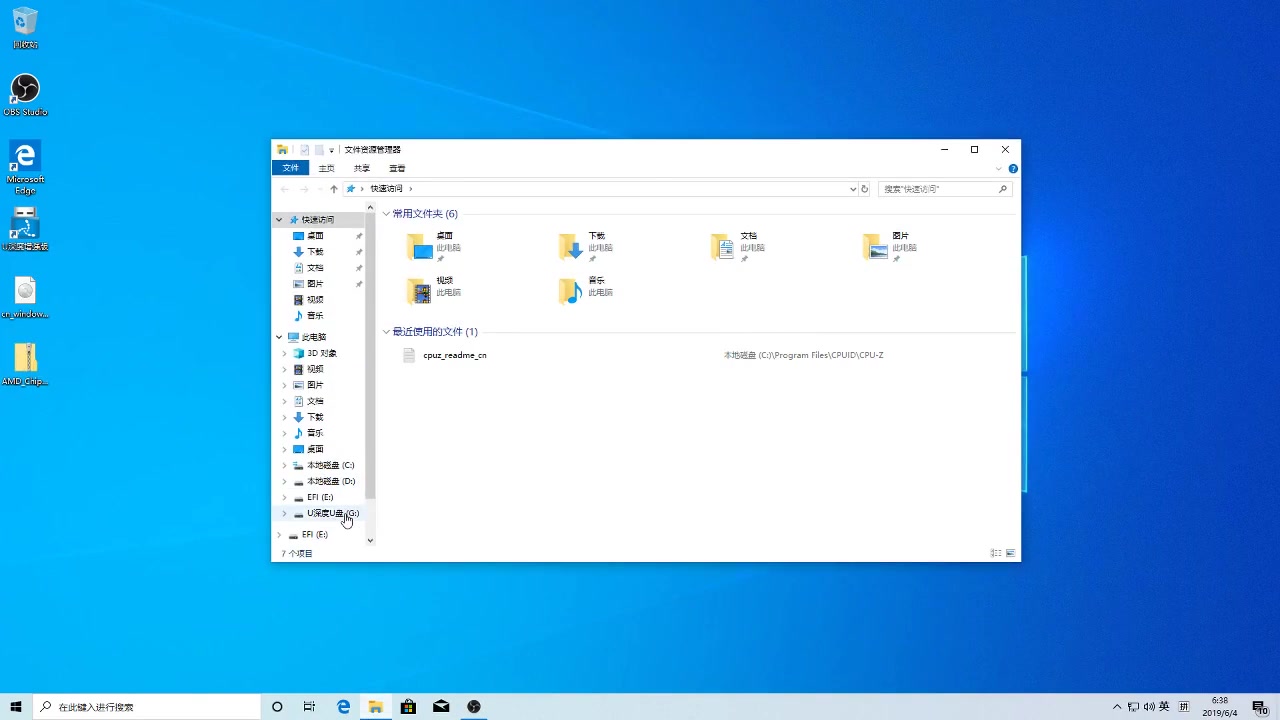Select the pinned 图片 under 快速访问
Viewport: 1280px width, 720px height.
coord(315,284)
